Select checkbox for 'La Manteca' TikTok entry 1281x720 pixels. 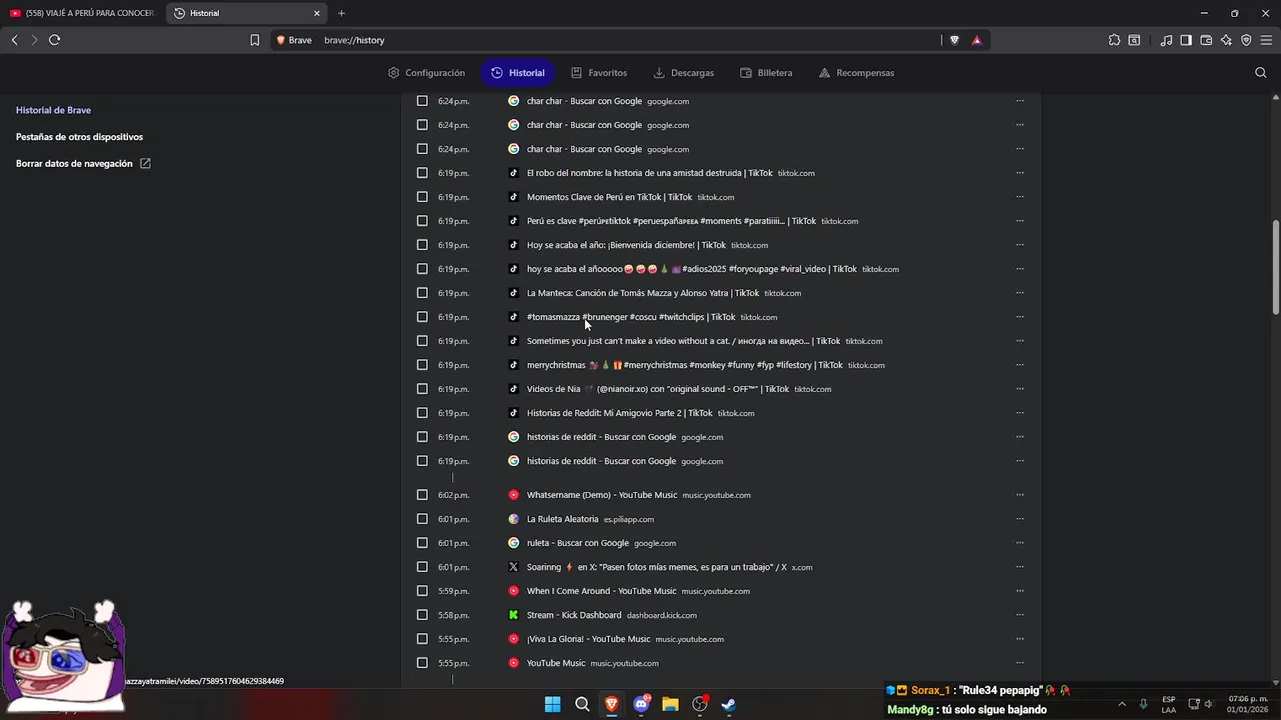[x=422, y=293]
